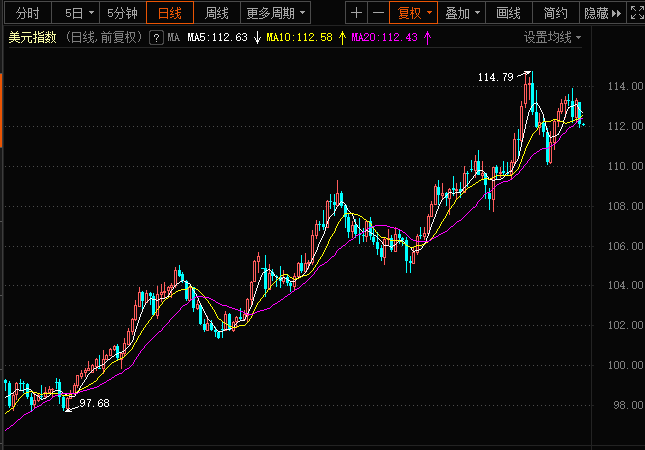Open the 设置均线 settings dropdown
645x450 pixels.
pos(577,37)
